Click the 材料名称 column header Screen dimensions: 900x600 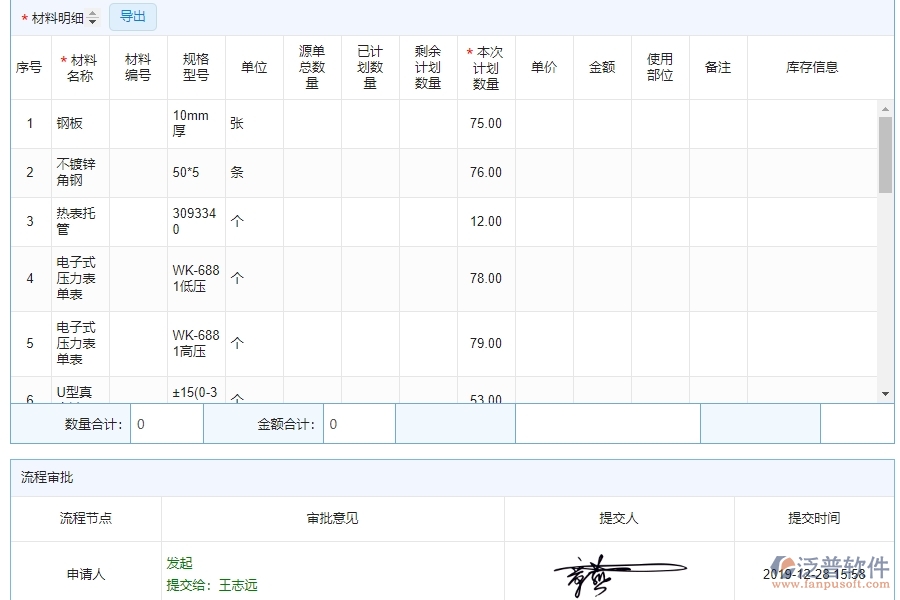point(82,67)
